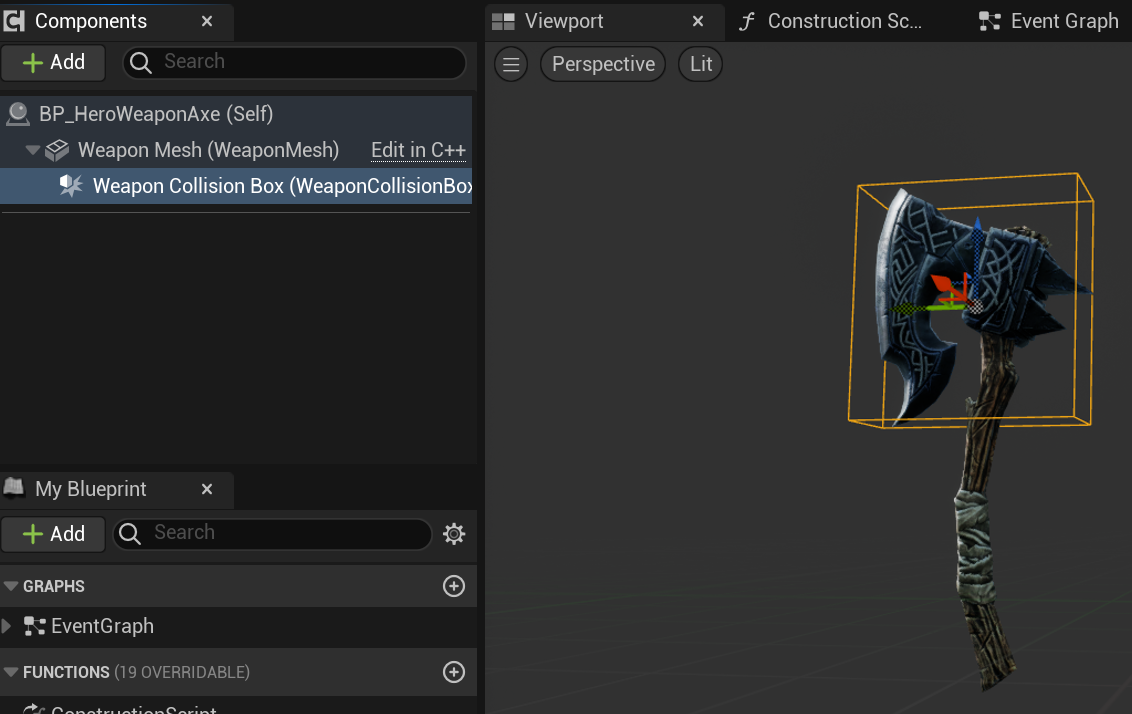The width and height of the screenshot is (1132, 714).
Task: Click Add button in Components panel
Action: tap(54, 62)
